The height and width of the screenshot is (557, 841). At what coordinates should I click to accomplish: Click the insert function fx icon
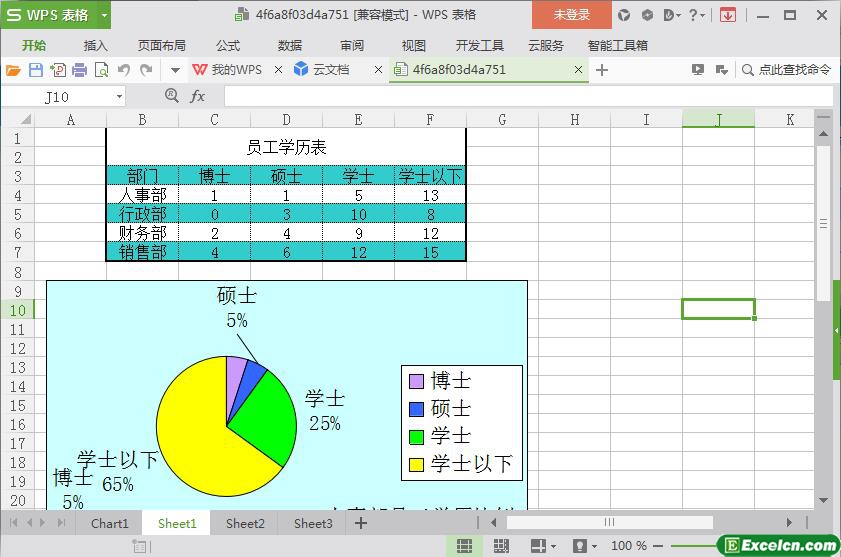[198, 96]
